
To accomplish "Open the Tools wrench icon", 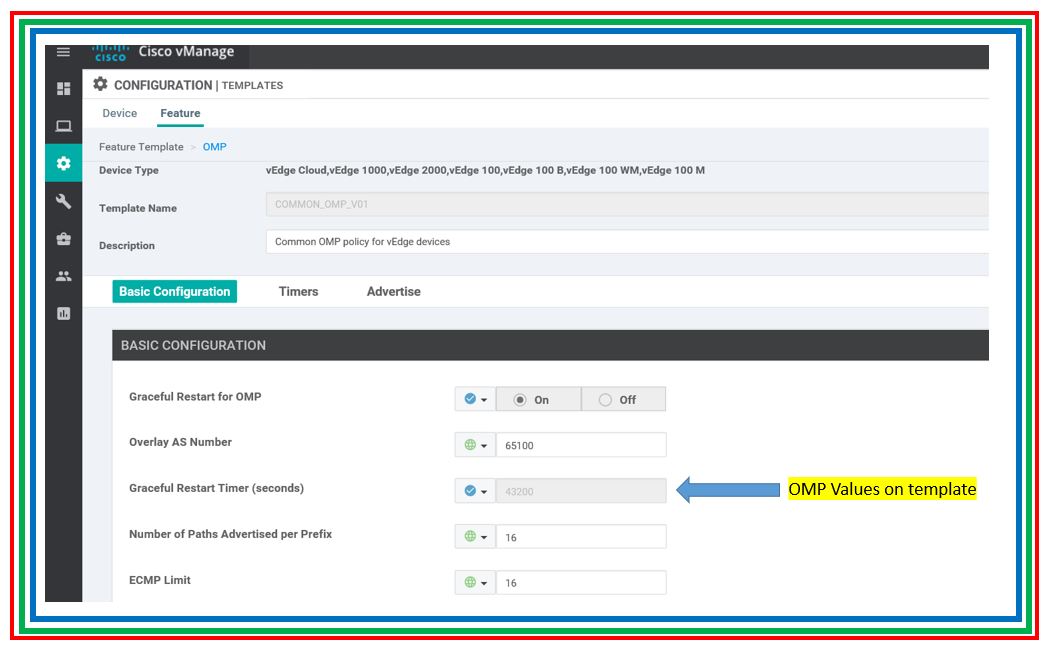I will 63,201.
